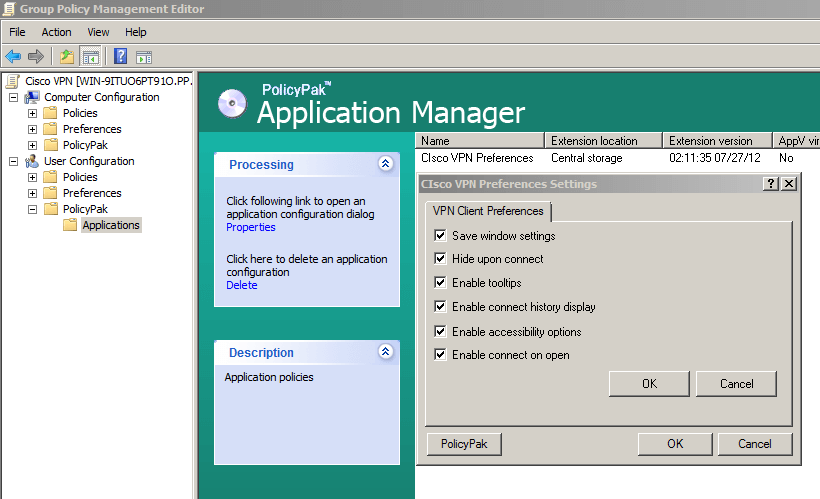The width and height of the screenshot is (820, 499).
Task: Click the Back arrow toolbar icon
Action: click(x=13, y=56)
